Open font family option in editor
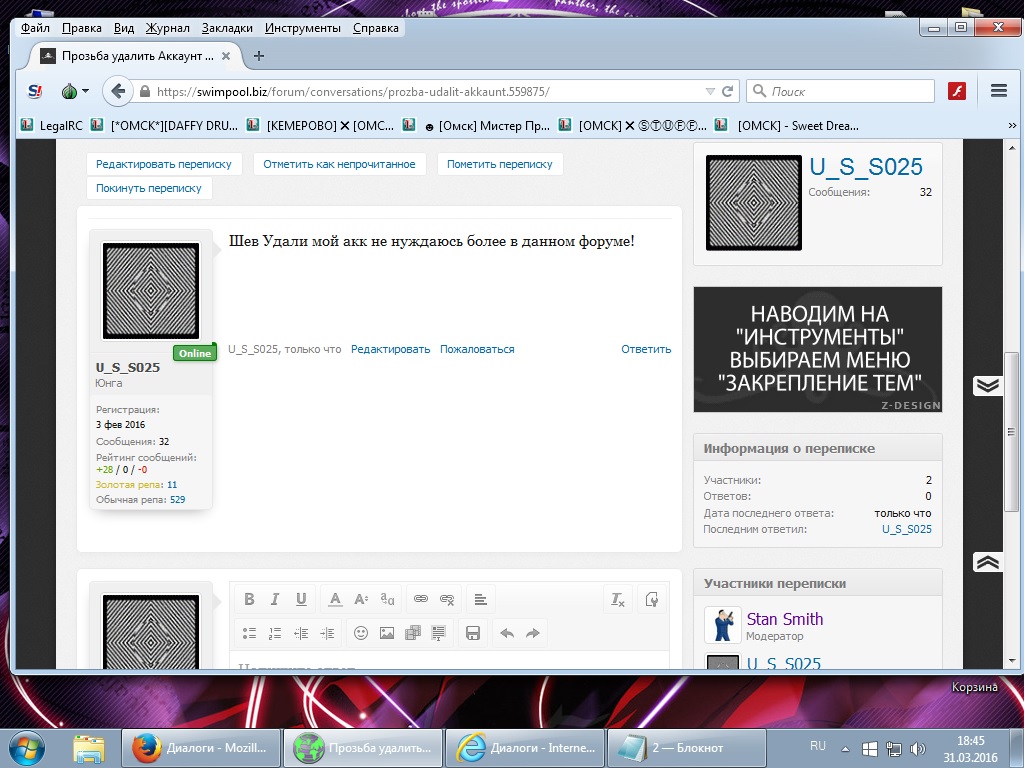 point(387,599)
